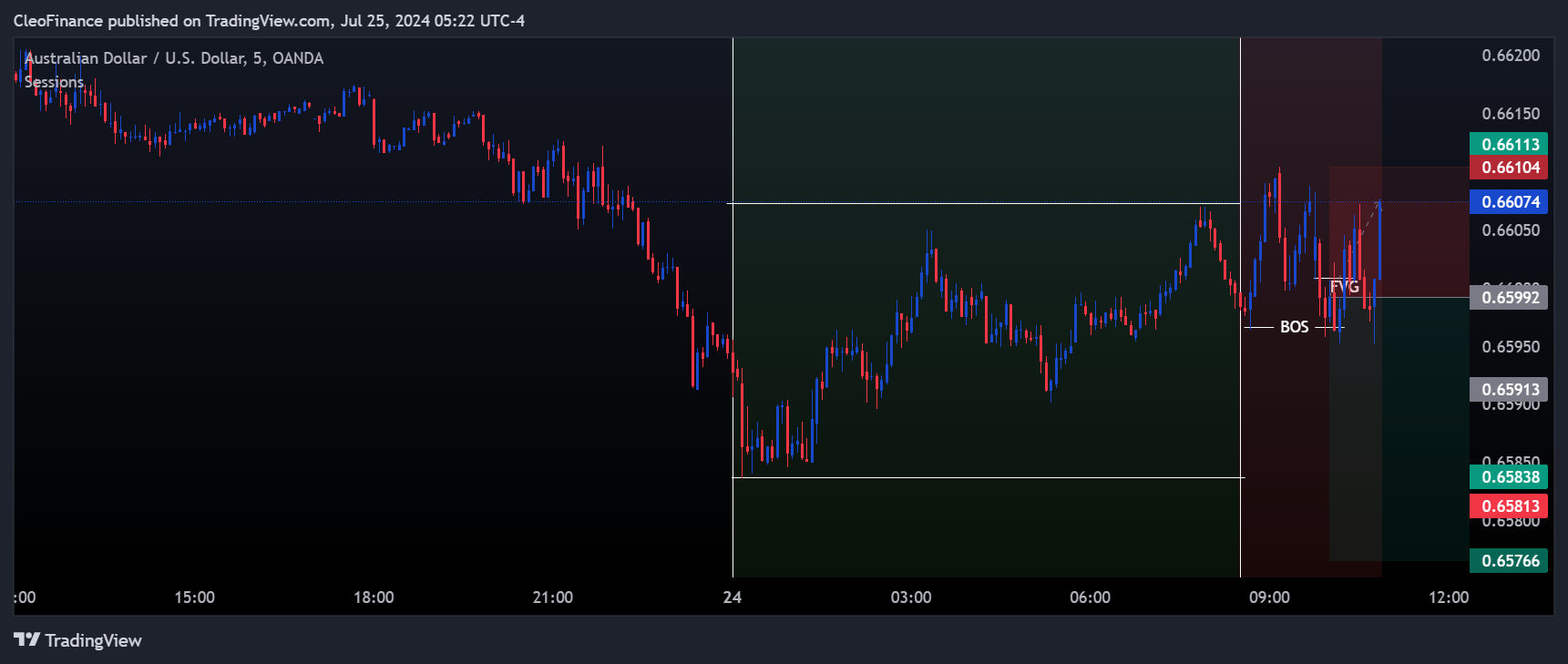The width and height of the screenshot is (1568, 664).
Task: Click the gray 0.65992 entry price tag
Action: pyautogui.click(x=1509, y=298)
